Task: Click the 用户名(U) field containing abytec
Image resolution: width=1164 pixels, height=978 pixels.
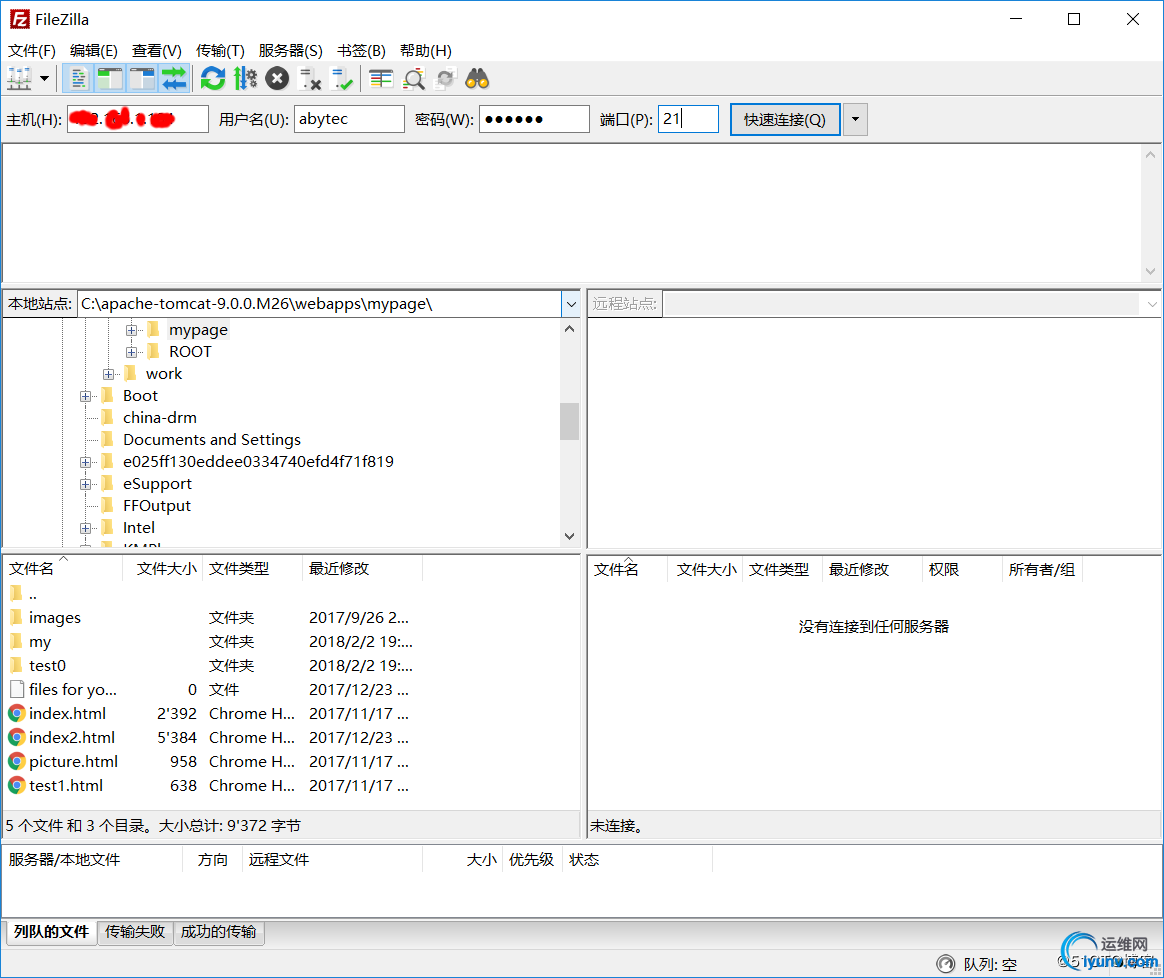Action: [x=349, y=119]
